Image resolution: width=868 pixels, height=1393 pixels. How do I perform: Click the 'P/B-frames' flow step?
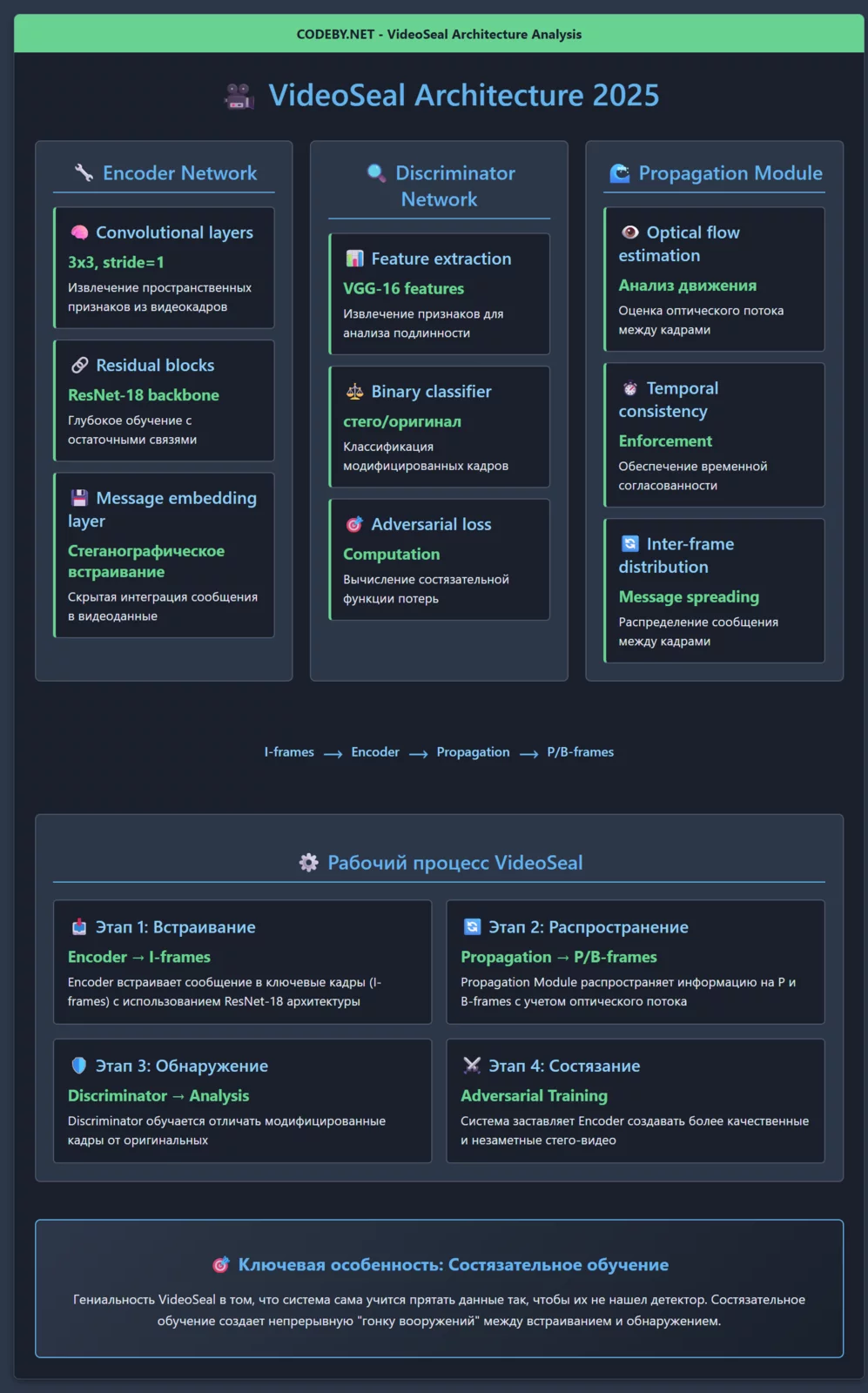580,752
